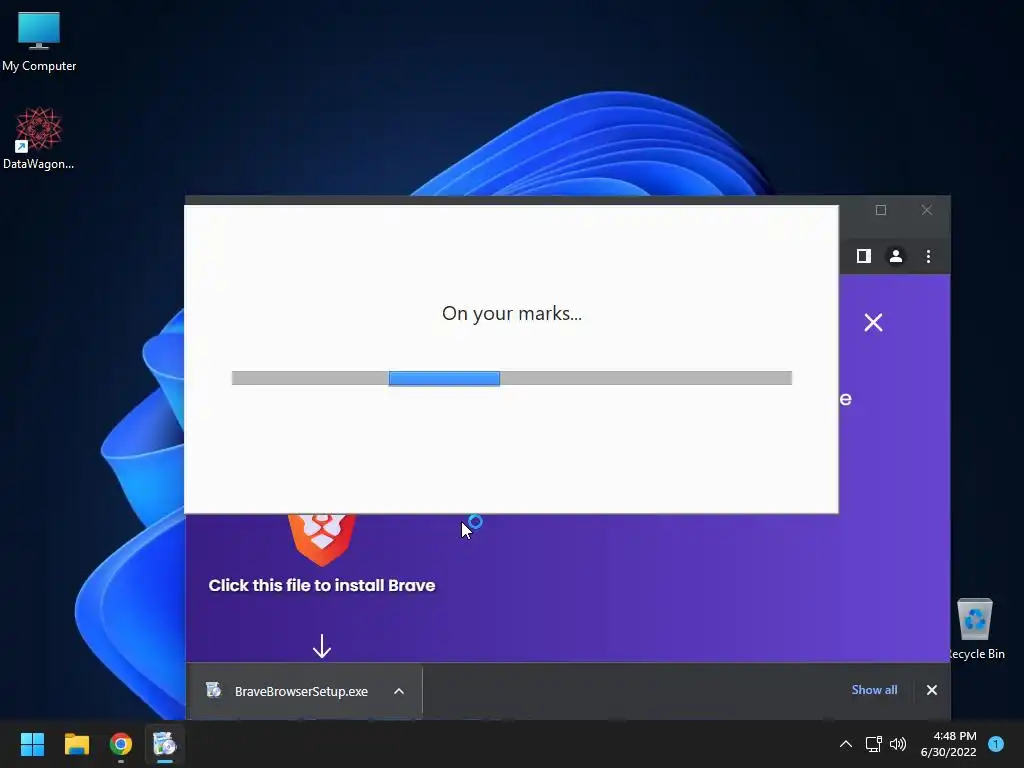Viewport: 1024px width, 768px height.
Task: Open the DataWagon desktop shortcut
Action: coord(39,138)
